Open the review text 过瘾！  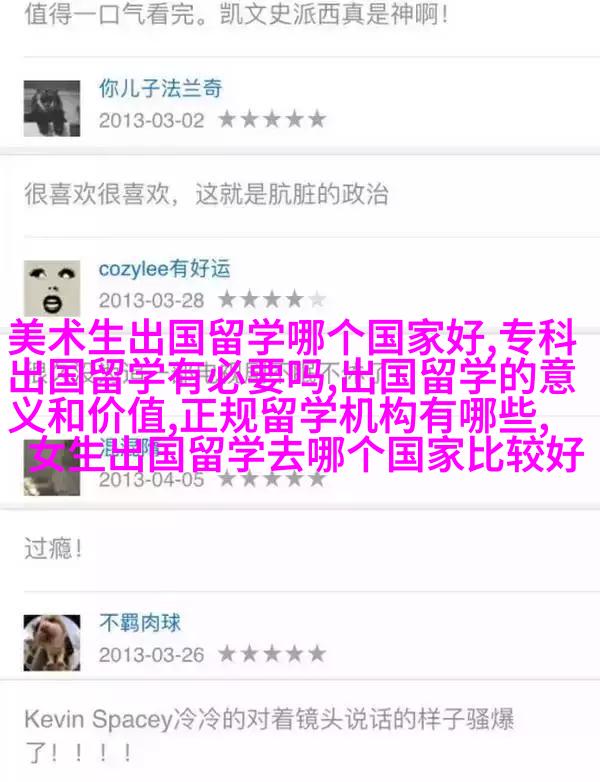(x=53, y=549)
